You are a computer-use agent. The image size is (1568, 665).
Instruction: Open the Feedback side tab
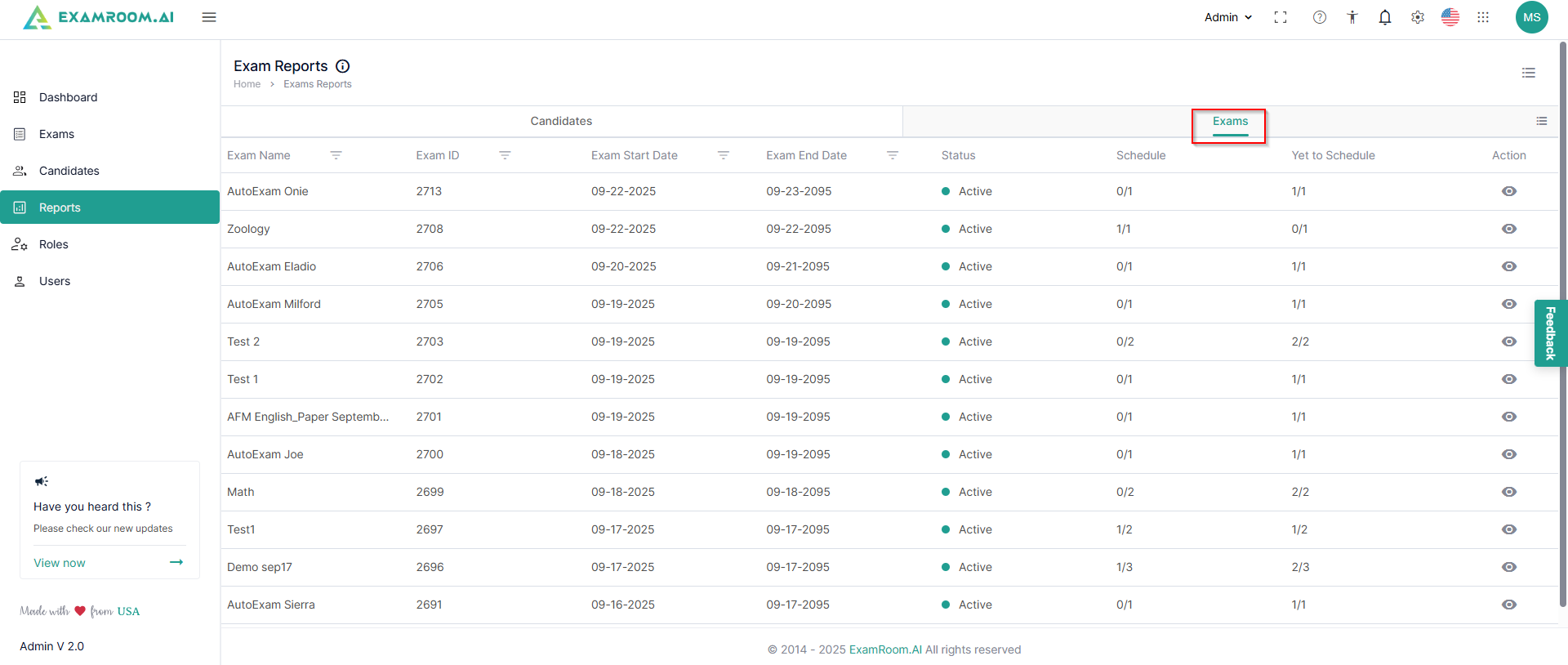pos(1550,333)
